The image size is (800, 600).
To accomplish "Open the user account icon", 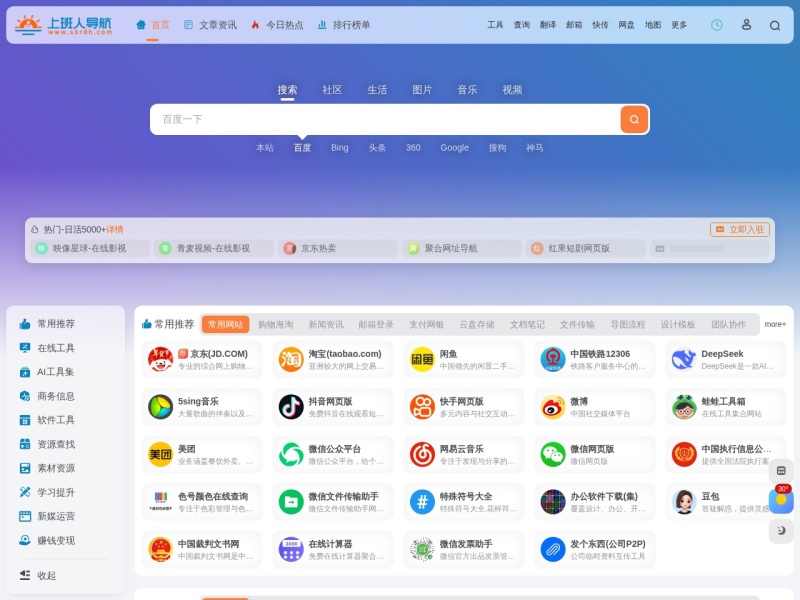I will (746, 24).
